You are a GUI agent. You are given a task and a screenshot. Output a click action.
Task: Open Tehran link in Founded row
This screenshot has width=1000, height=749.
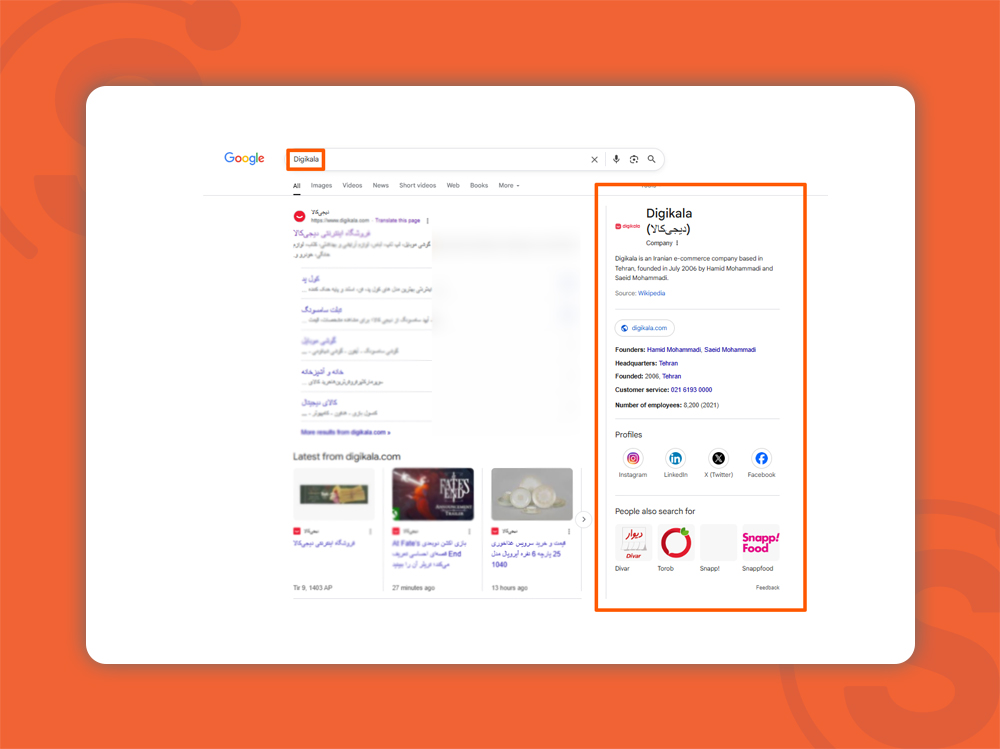pos(672,376)
